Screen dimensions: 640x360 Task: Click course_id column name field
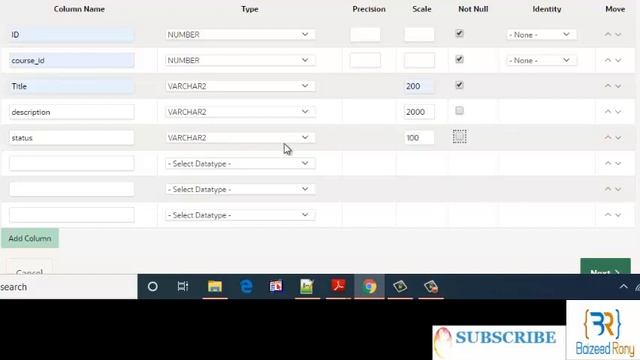click(71, 60)
